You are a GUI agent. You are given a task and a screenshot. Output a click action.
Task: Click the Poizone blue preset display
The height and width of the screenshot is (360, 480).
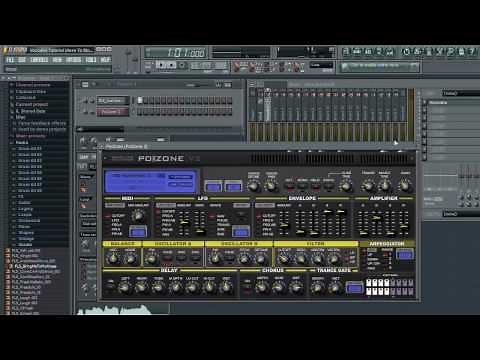click(151, 181)
